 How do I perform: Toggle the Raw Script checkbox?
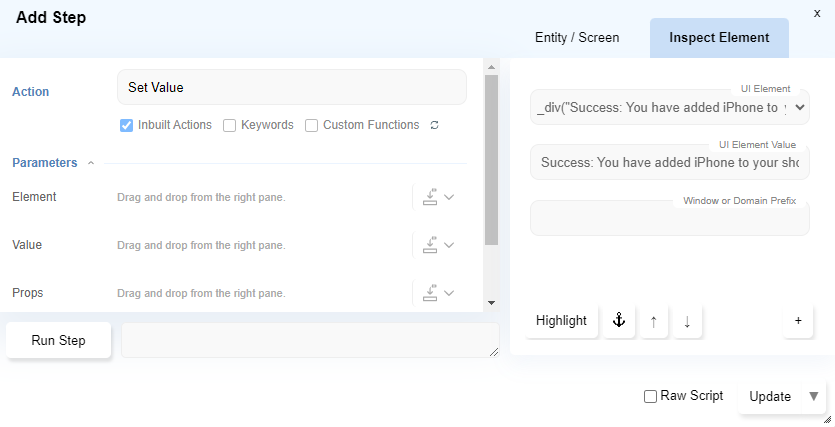[x=651, y=396]
